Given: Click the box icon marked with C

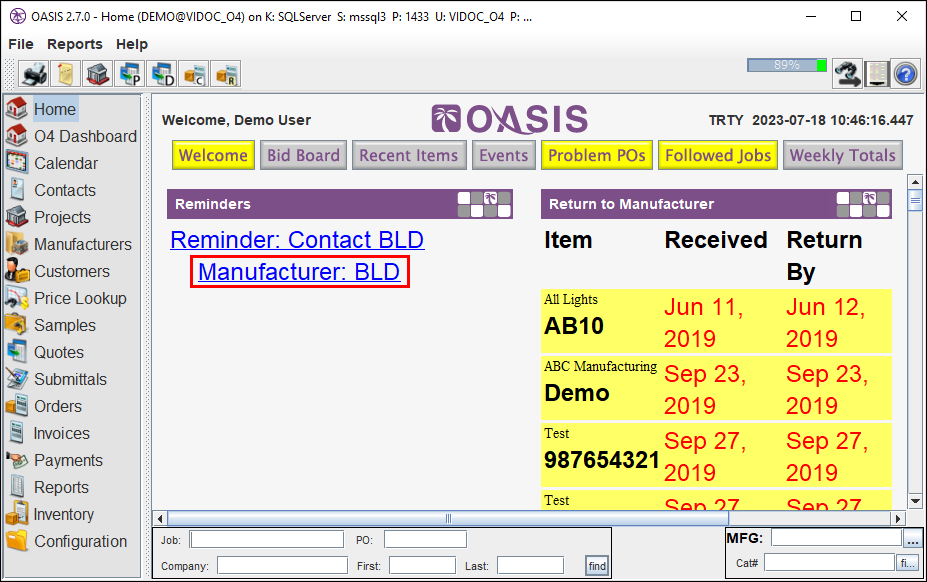Looking at the screenshot, I should pos(193,74).
